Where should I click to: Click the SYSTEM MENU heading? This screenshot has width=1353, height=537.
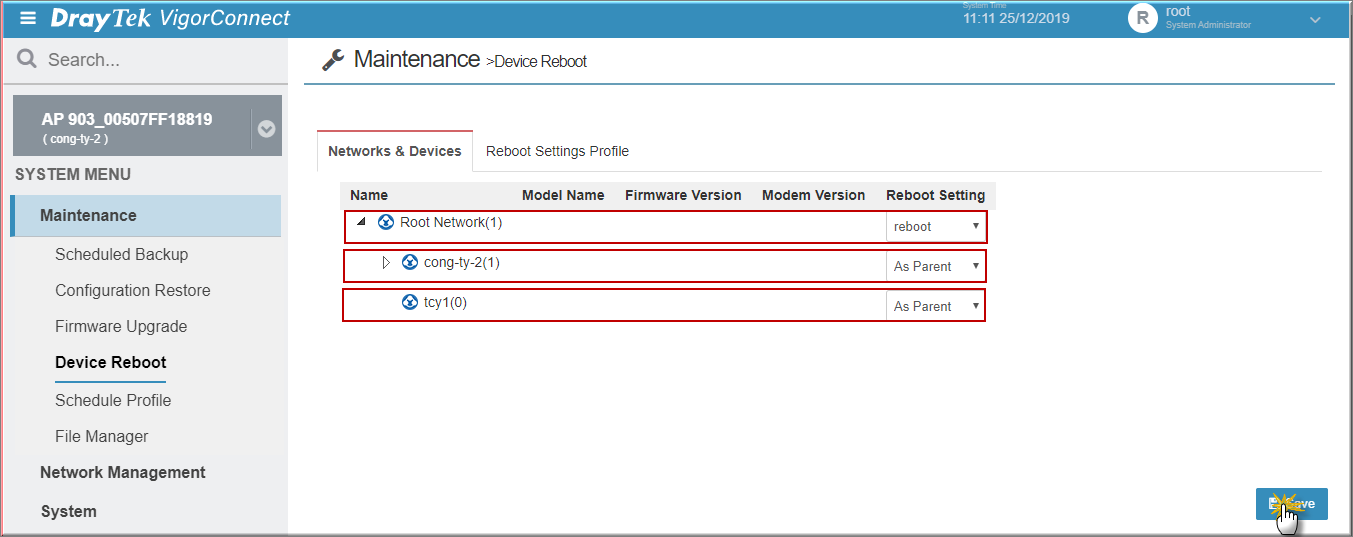point(73,174)
